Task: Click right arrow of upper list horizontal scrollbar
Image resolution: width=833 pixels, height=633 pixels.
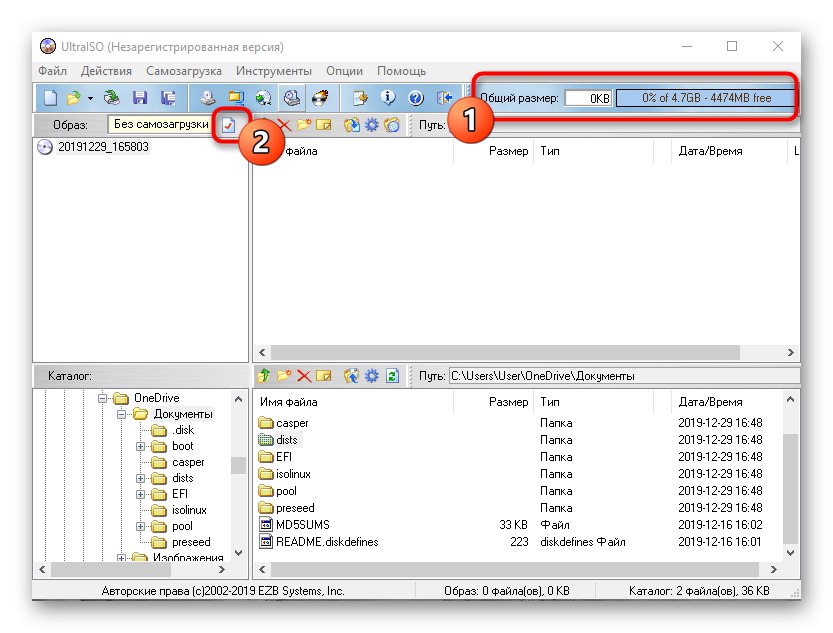Action: [790, 352]
